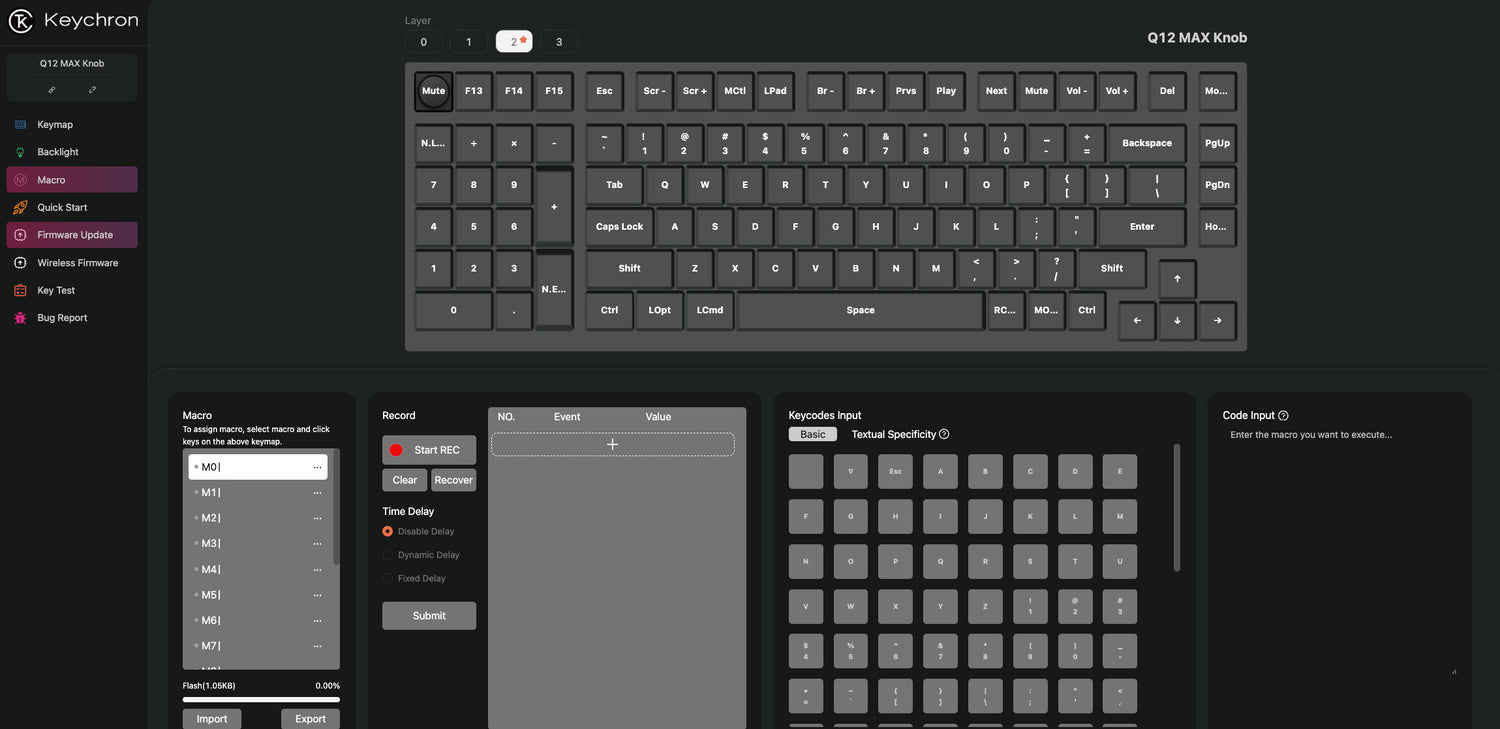Click the Export macro button
This screenshot has width=1500, height=729.
pos(310,719)
